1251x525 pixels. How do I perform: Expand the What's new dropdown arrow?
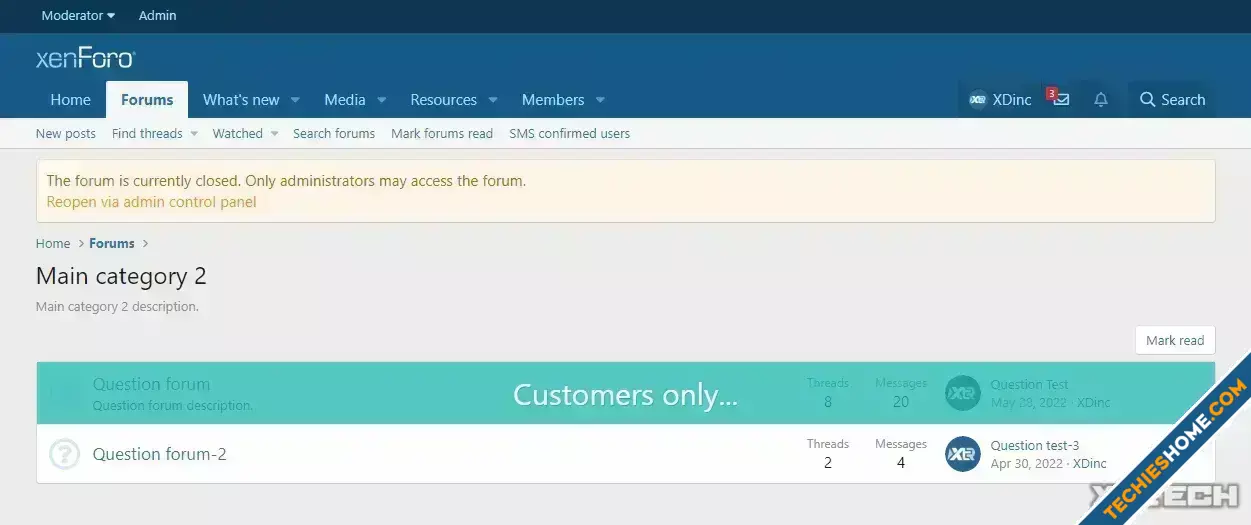295,100
